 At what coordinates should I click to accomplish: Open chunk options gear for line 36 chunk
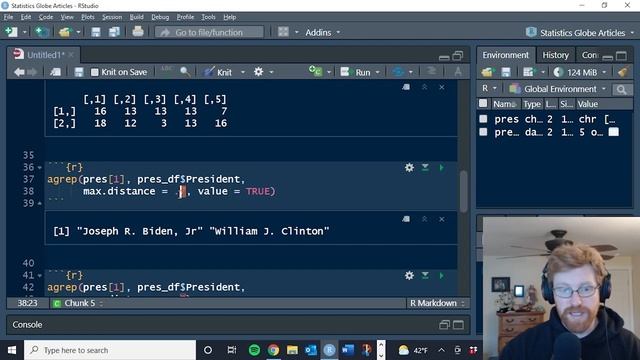click(x=409, y=167)
